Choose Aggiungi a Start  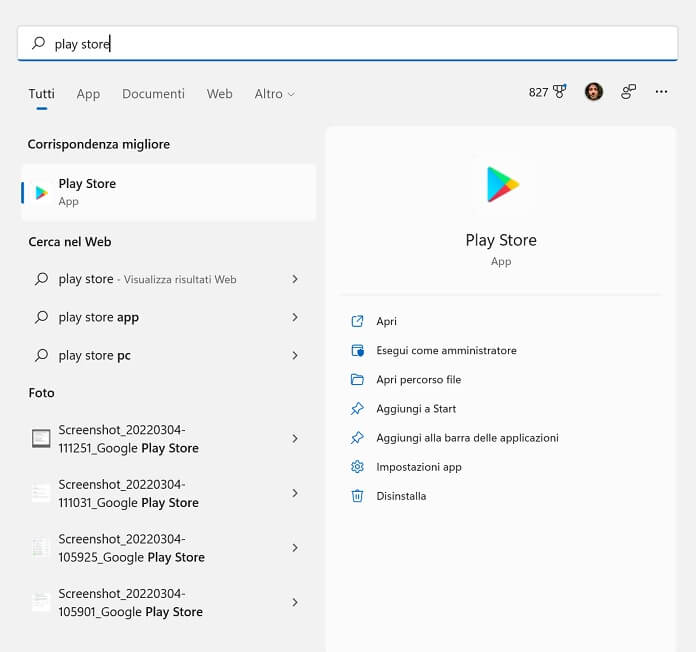coord(416,409)
